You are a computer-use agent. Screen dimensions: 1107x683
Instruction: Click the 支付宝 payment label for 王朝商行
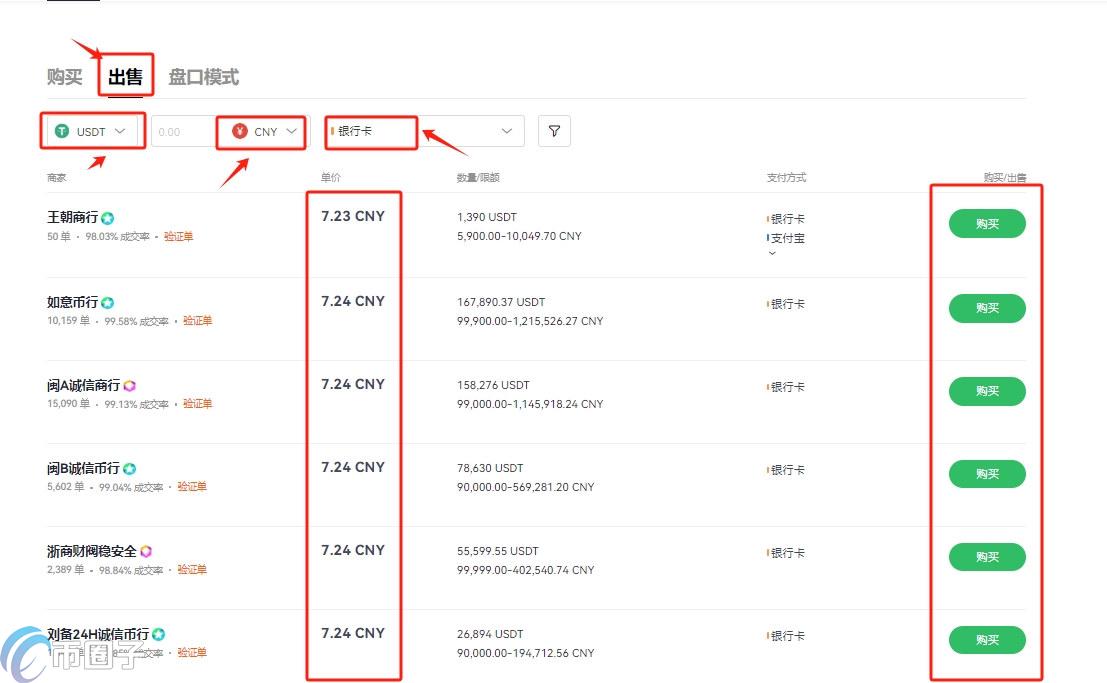(788, 239)
